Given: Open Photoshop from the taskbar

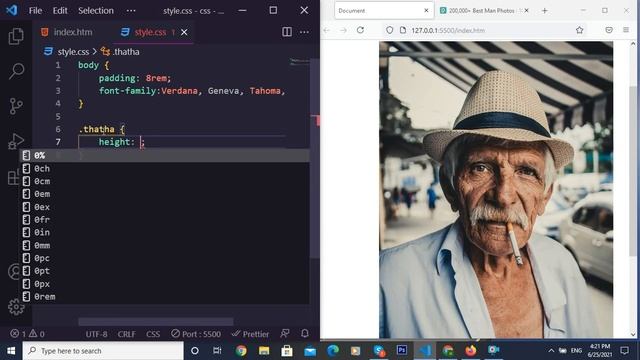Looking at the screenshot, I should 402,351.
